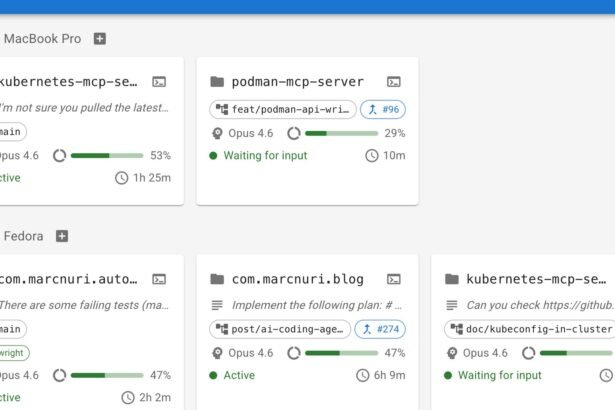
Task: Open pull request #96 badge
Action: pos(383,109)
